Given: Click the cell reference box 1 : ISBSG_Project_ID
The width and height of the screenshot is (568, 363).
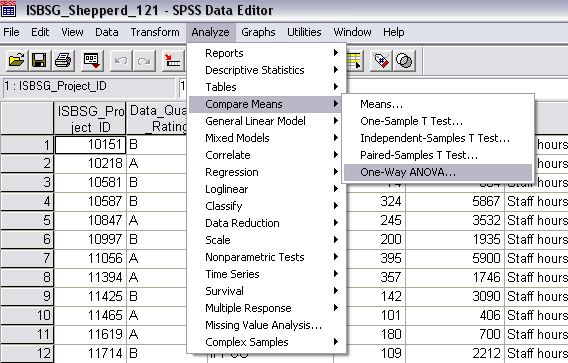Looking at the screenshot, I should pyautogui.click(x=89, y=87).
